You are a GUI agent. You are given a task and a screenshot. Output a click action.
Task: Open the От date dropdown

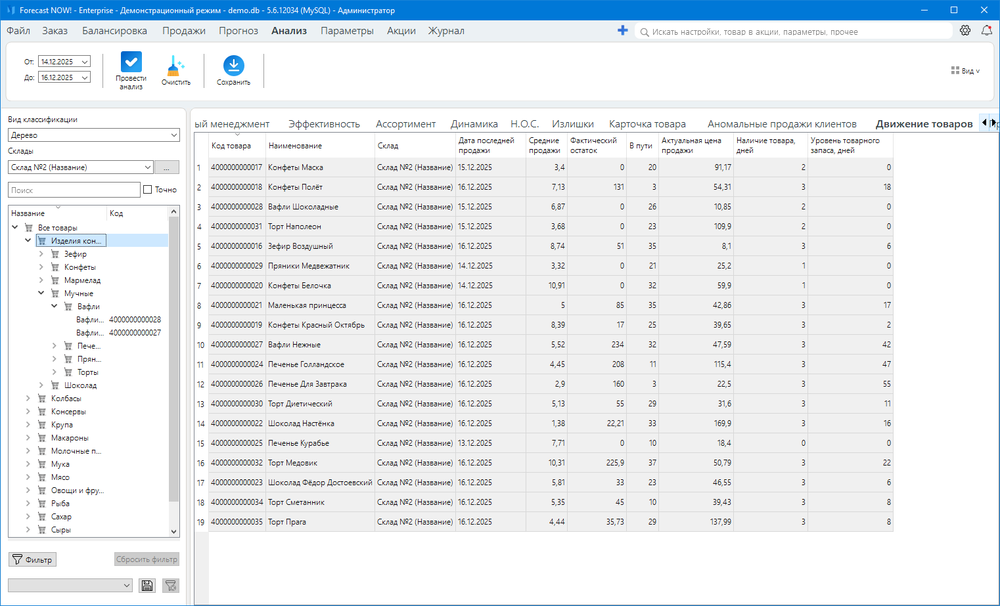(83, 62)
